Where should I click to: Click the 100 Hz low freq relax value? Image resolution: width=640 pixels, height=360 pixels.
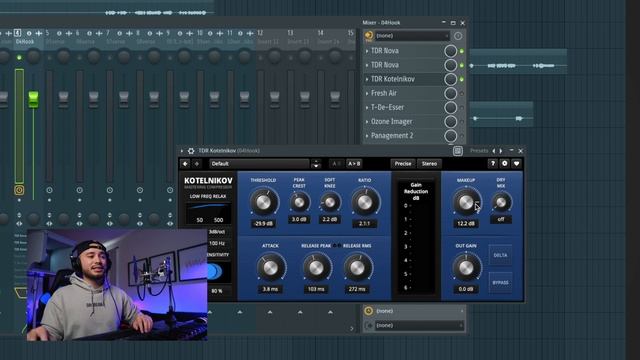(x=216, y=243)
